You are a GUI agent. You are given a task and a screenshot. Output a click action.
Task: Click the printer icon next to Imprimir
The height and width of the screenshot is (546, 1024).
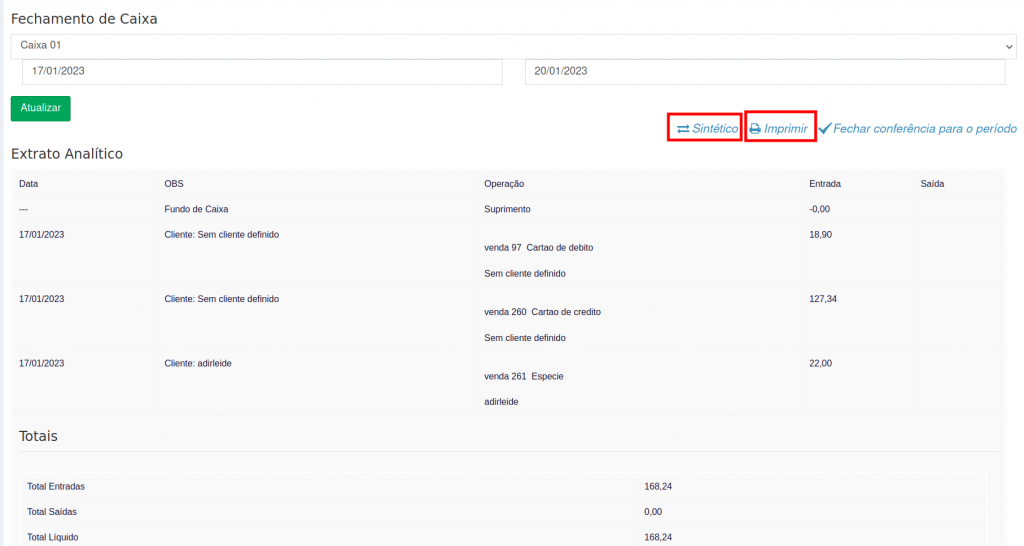pyautogui.click(x=755, y=129)
